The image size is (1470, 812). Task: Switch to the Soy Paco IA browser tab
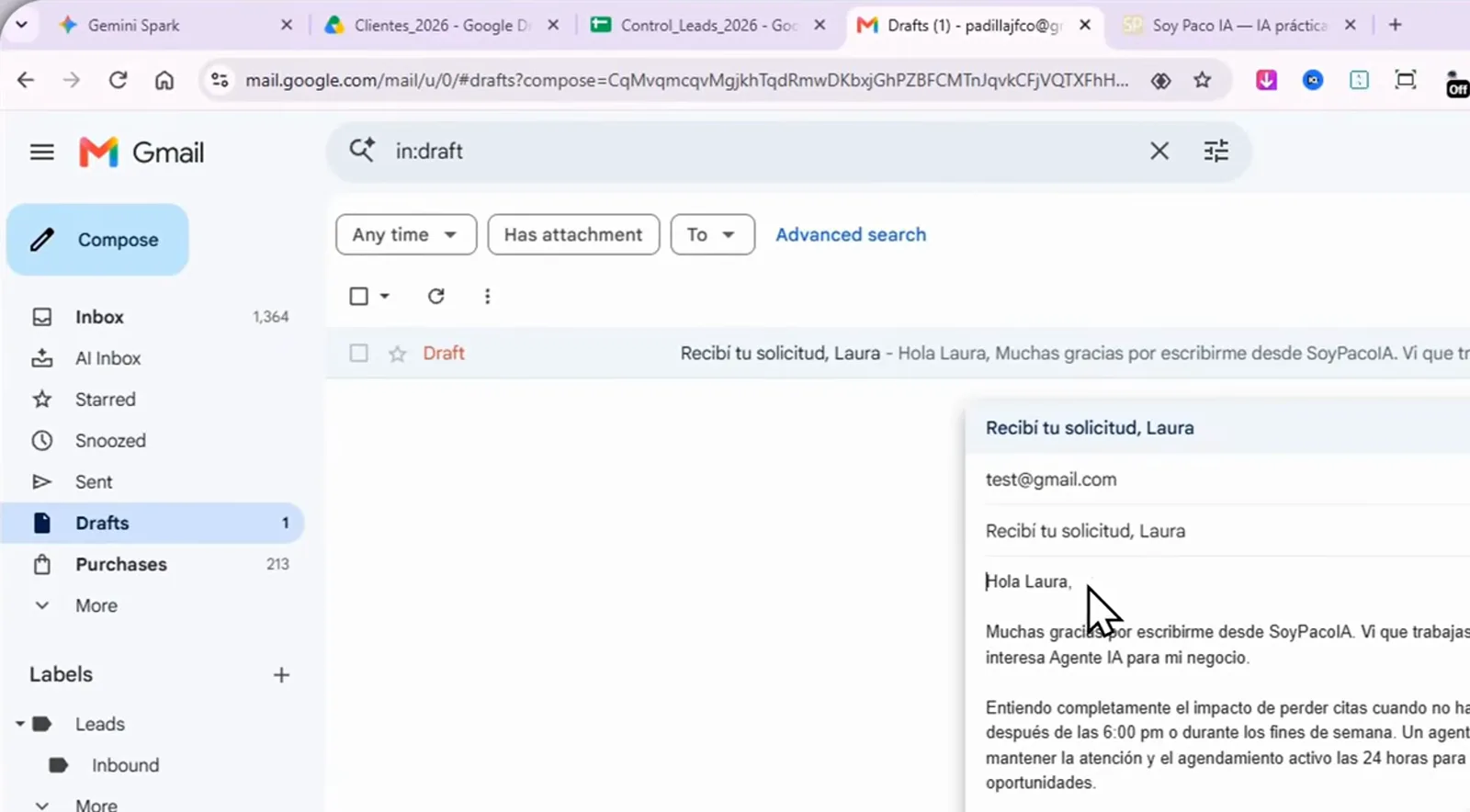1239,26
